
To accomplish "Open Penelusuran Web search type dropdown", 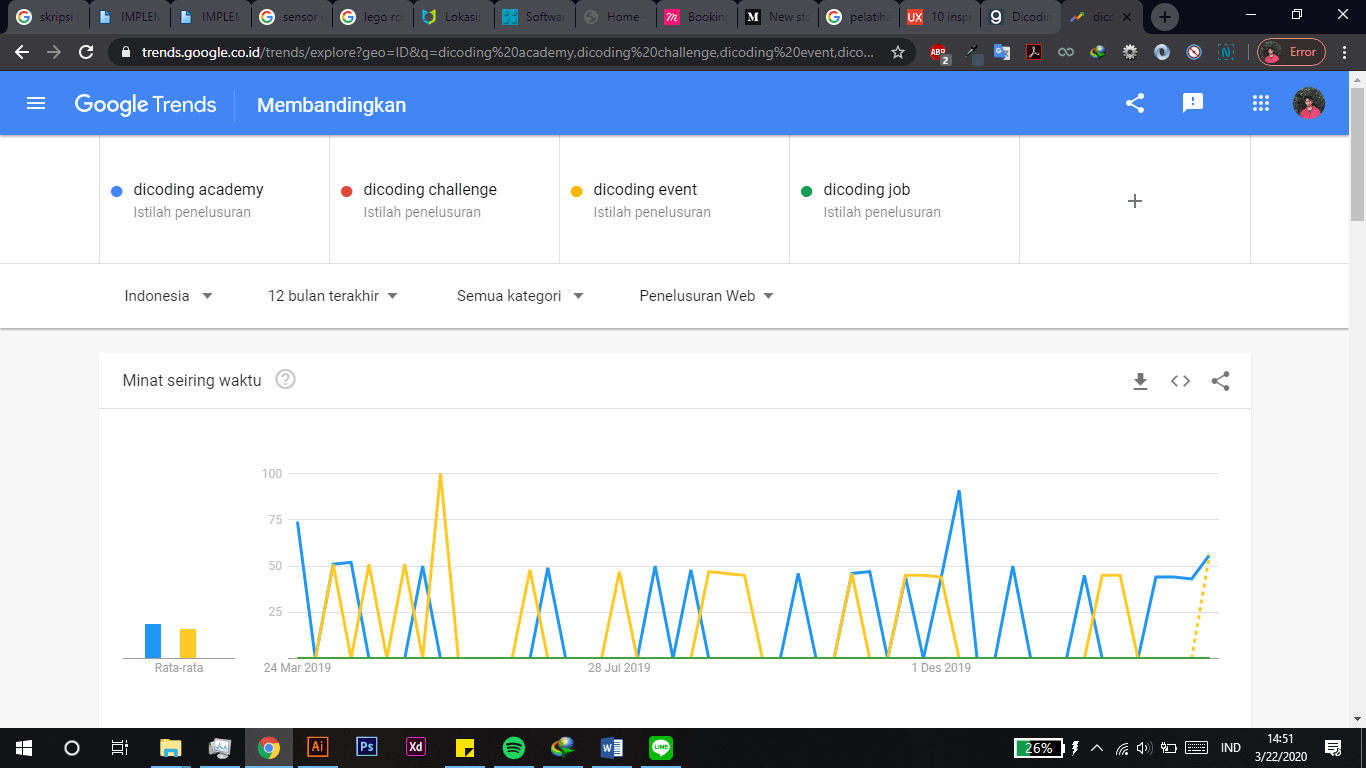I will [706, 296].
